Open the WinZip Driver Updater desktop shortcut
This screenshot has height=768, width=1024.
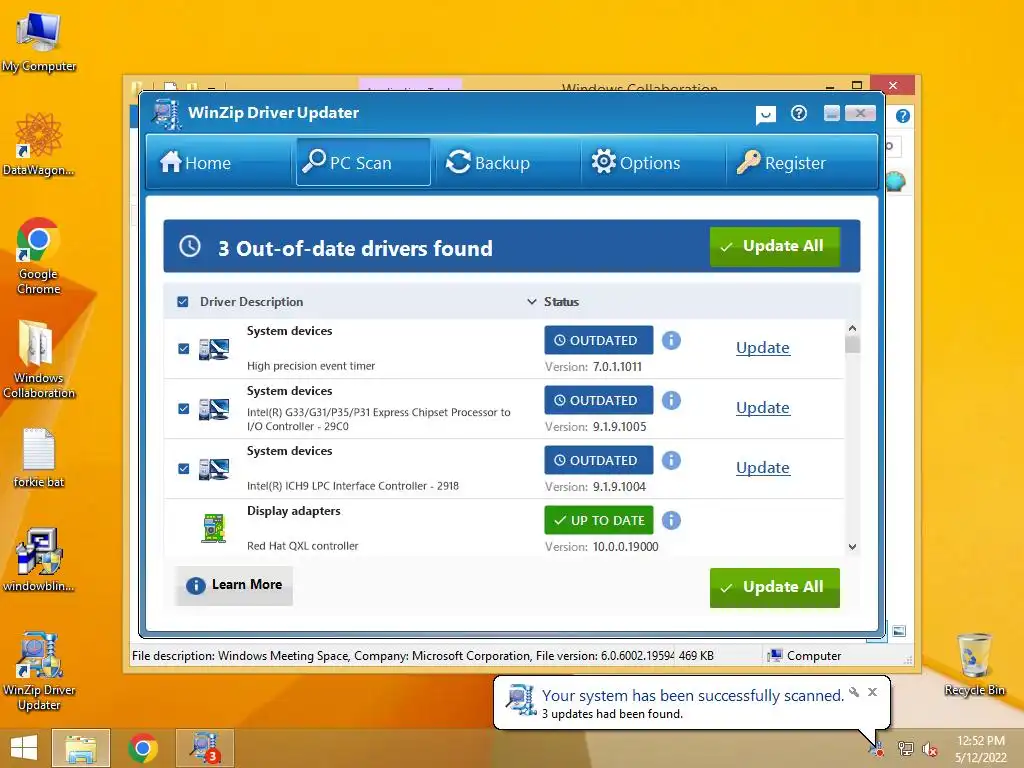click(x=39, y=671)
